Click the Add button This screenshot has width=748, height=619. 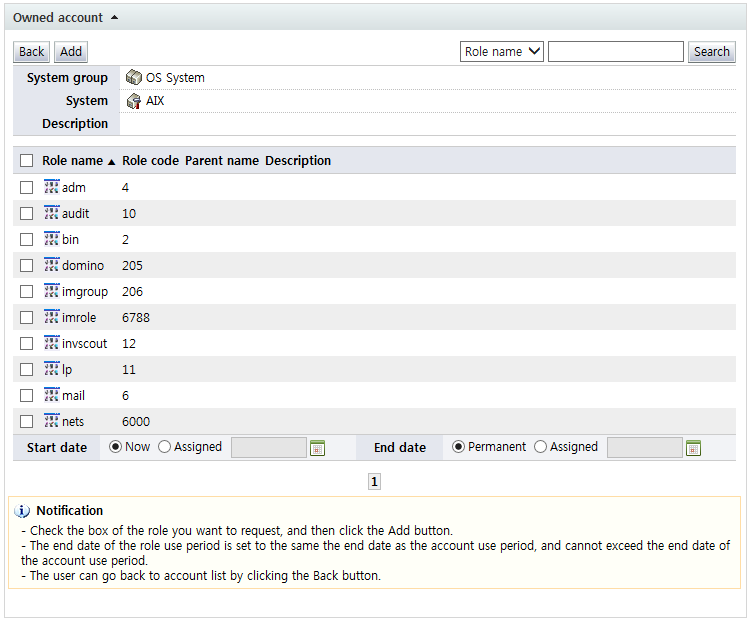(71, 52)
